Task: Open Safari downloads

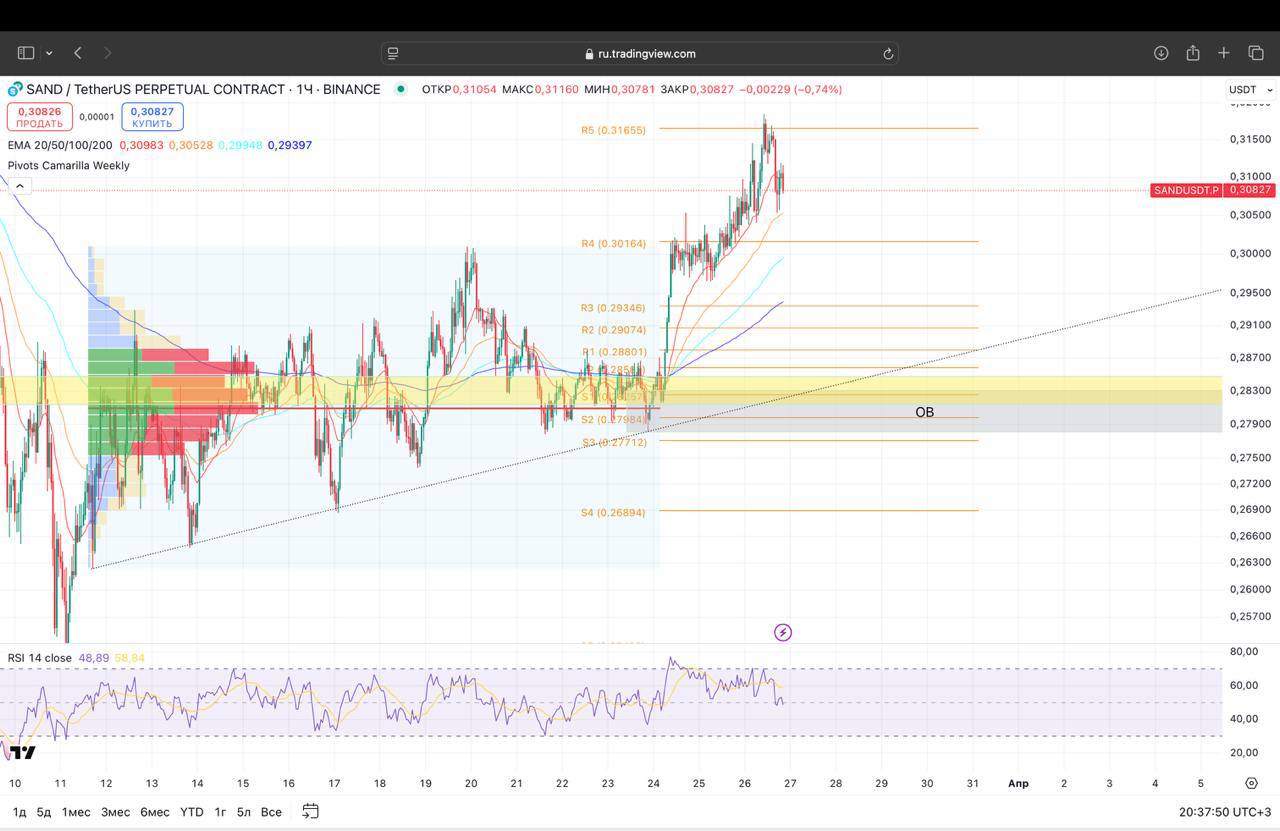Action: (1161, 53)
